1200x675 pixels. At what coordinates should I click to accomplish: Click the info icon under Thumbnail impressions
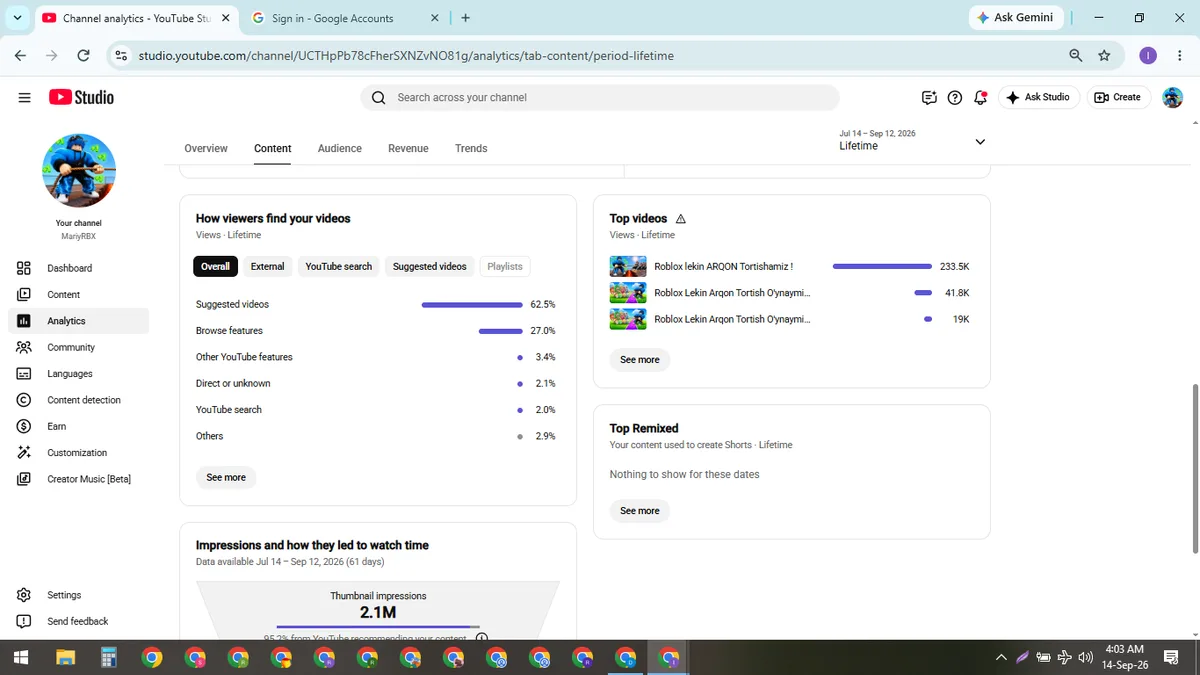click(x=482, y=638)
